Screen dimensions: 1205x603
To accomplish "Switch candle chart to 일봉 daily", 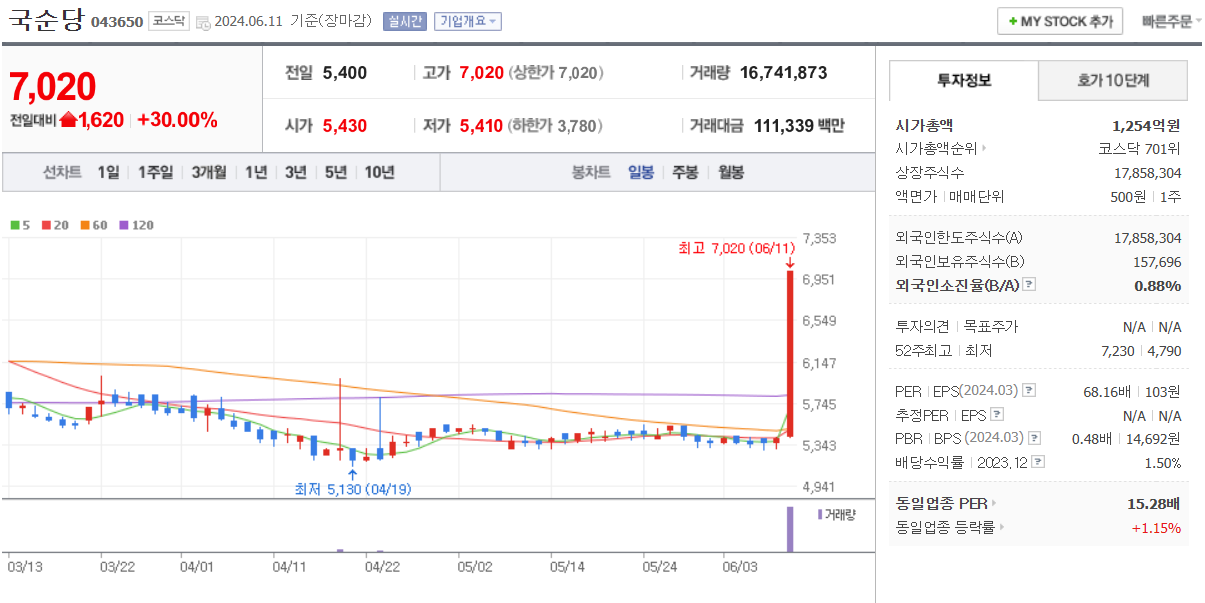I will click(x=641, y=172).
